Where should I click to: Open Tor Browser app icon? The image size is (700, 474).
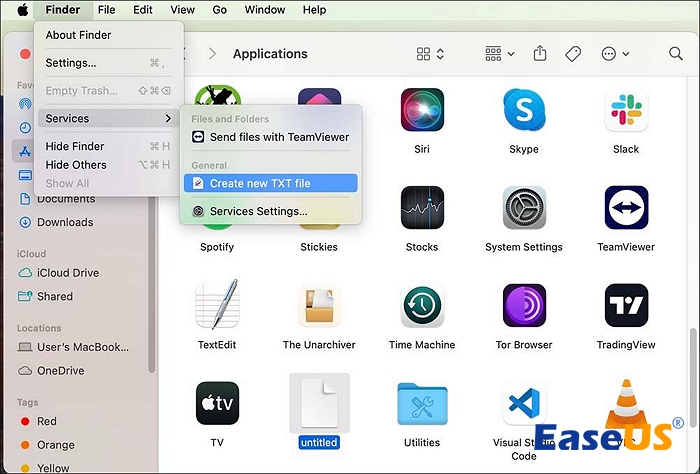(523, 306)
